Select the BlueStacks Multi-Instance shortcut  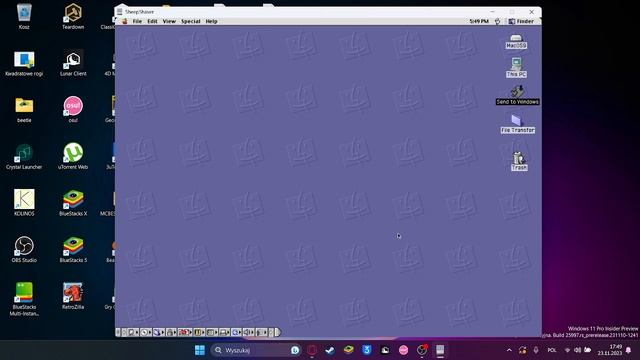point(24,299)
